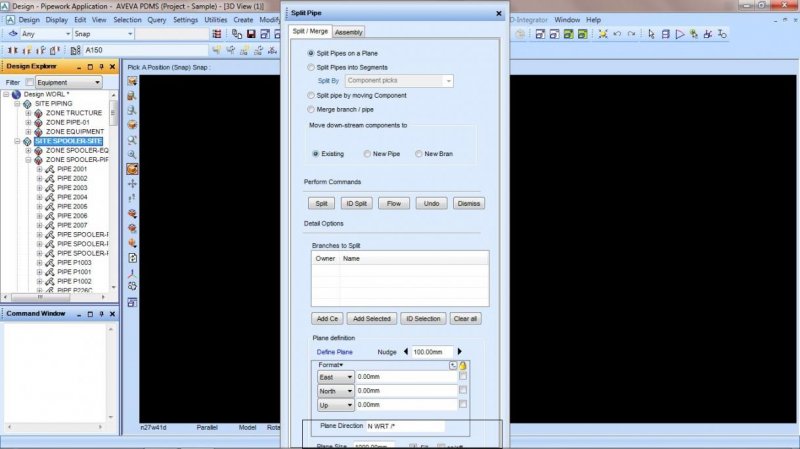Tick the checkbox beside Up coordinate
Screen dimensions: 800x449
pos(463,404)
